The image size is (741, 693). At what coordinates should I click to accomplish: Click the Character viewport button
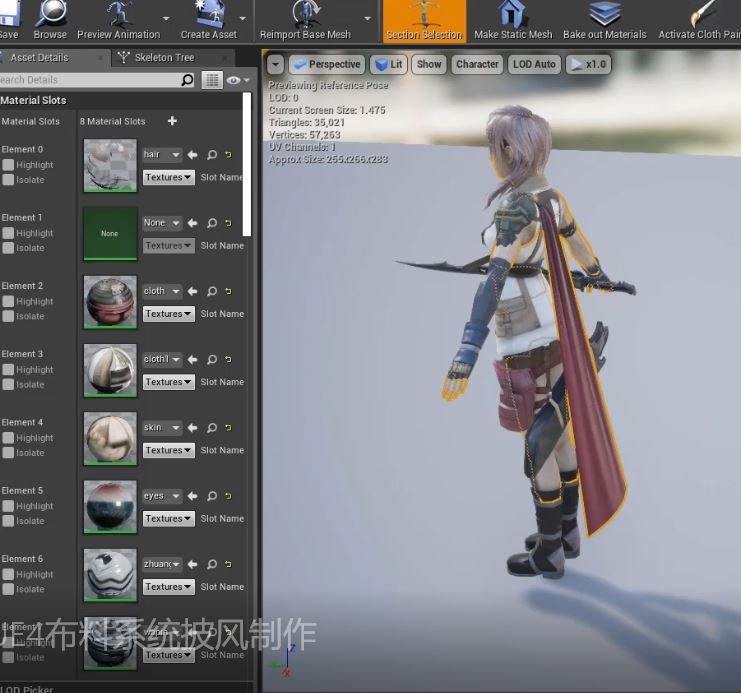[x=477, y=64]
